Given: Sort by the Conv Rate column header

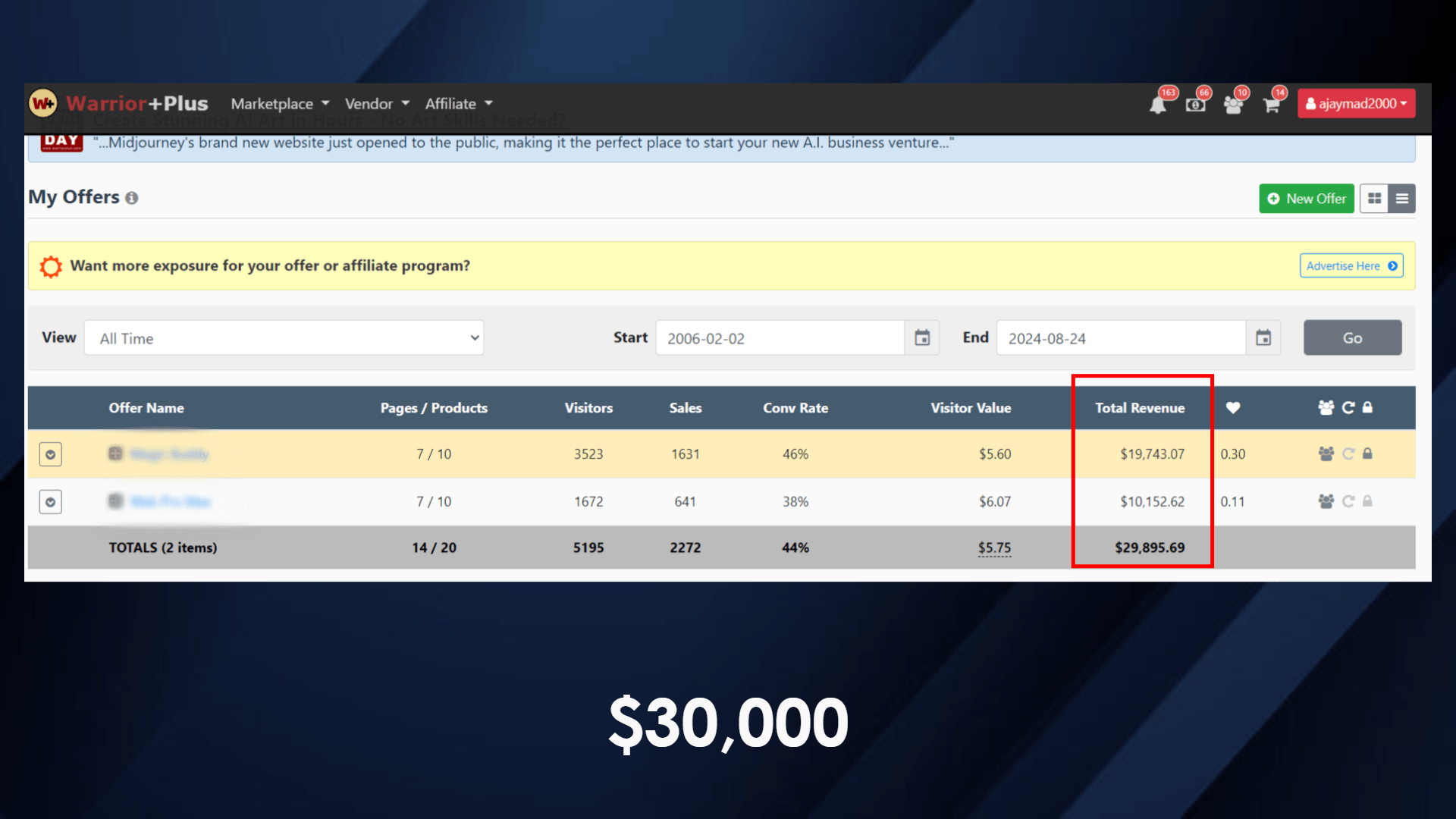Looking at the screenshot, I should pyautogui.click(x=795, y=408).
